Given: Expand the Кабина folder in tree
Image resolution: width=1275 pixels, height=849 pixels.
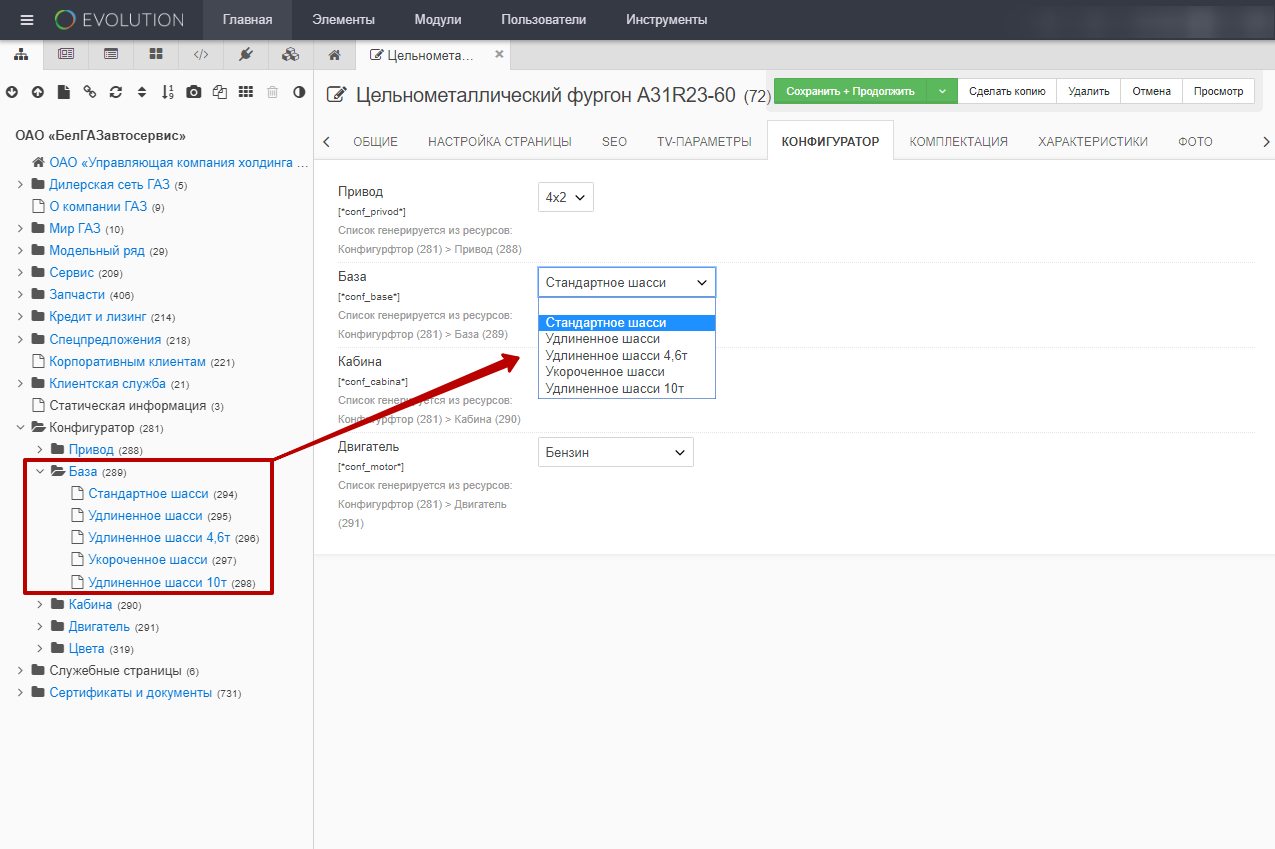Looking at the screenshot, I should [x=40, y=604].
